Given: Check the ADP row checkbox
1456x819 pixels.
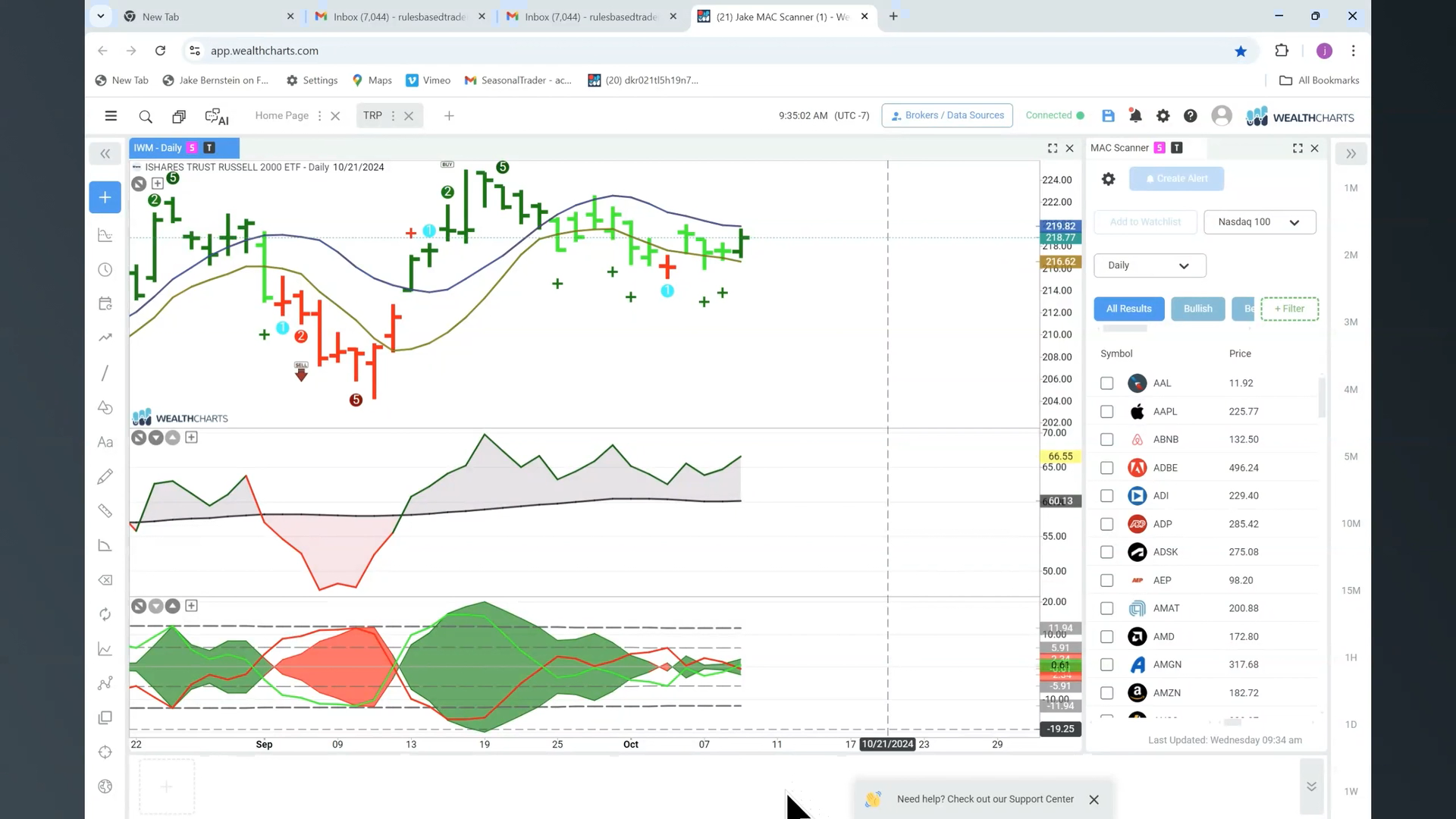Looking at the screenshot, I should (x=1106, y=524).
